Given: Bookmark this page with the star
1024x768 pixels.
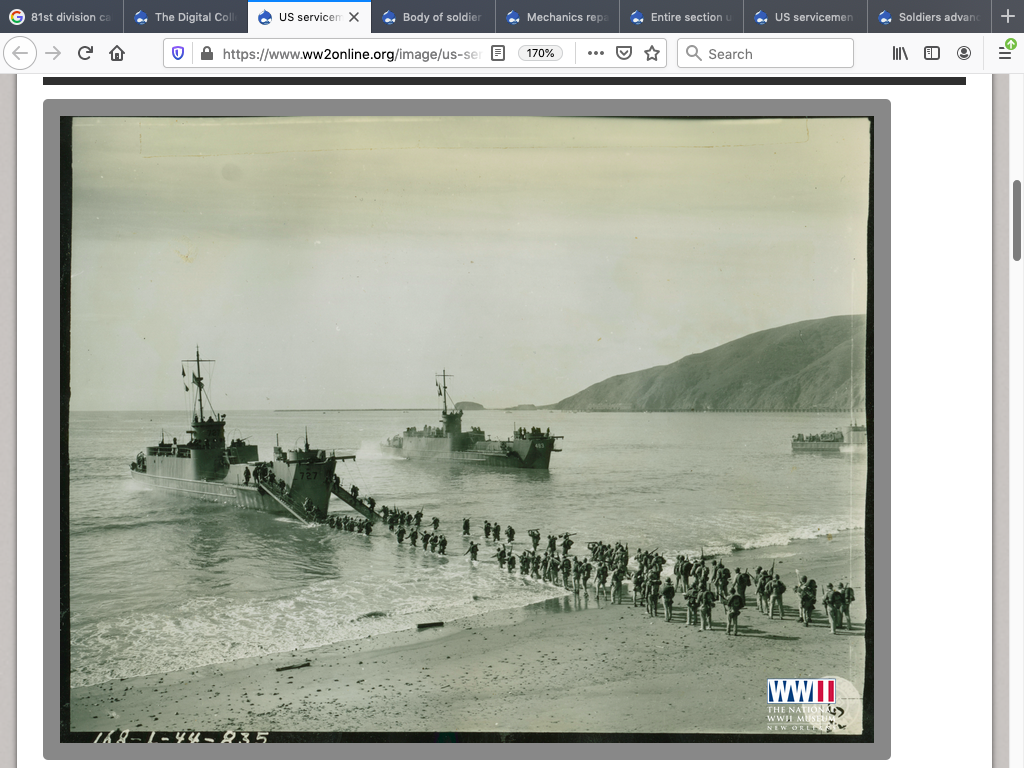Looking at the screenshot, I should tap(652, 53).
